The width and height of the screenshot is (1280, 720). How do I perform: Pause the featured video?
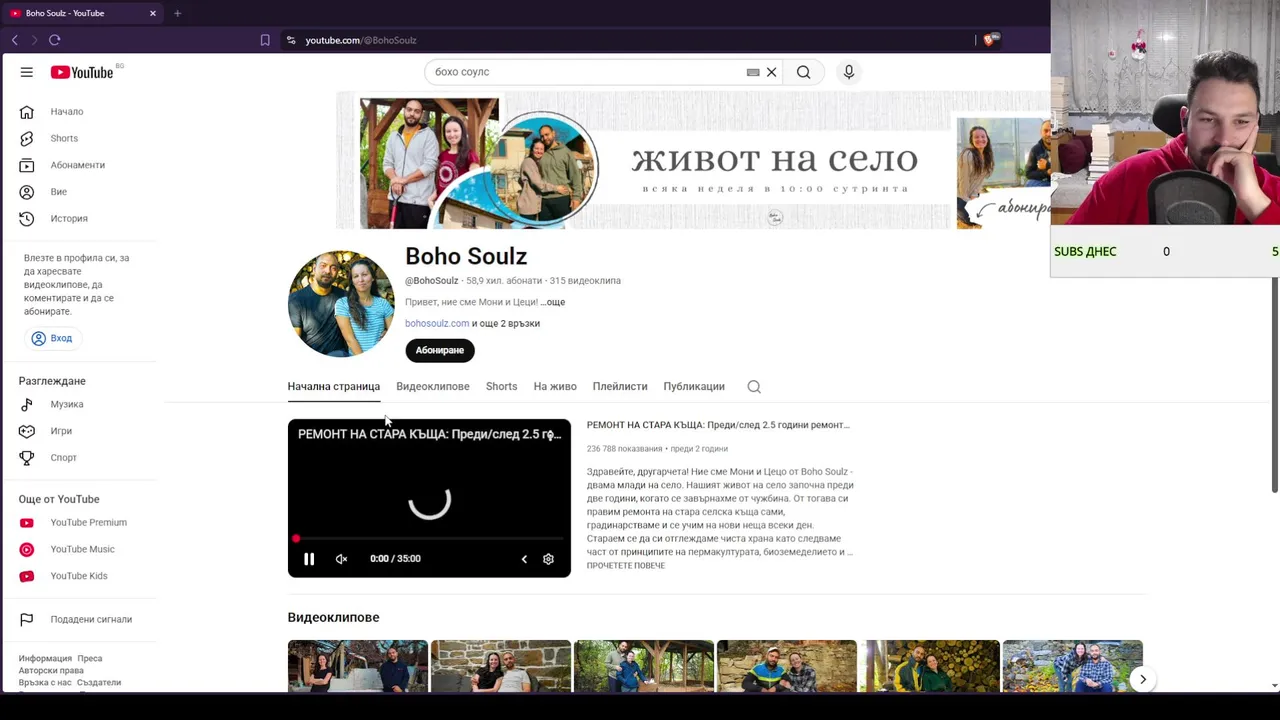[309, 559]
